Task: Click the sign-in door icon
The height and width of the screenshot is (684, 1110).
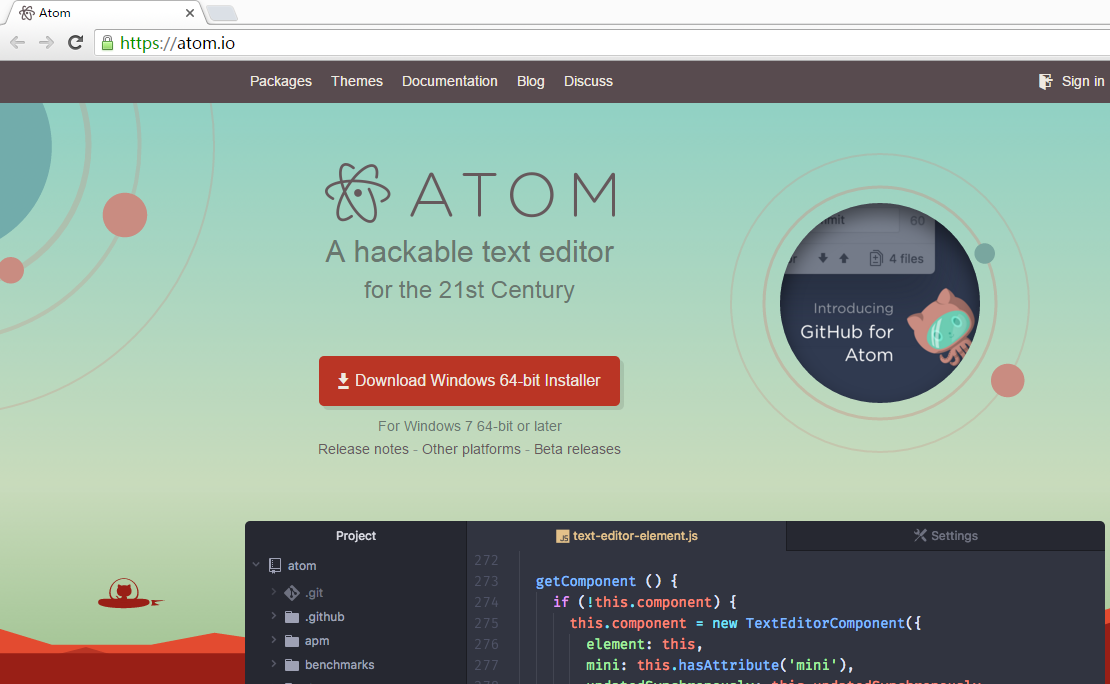Action: point(1046,81)
